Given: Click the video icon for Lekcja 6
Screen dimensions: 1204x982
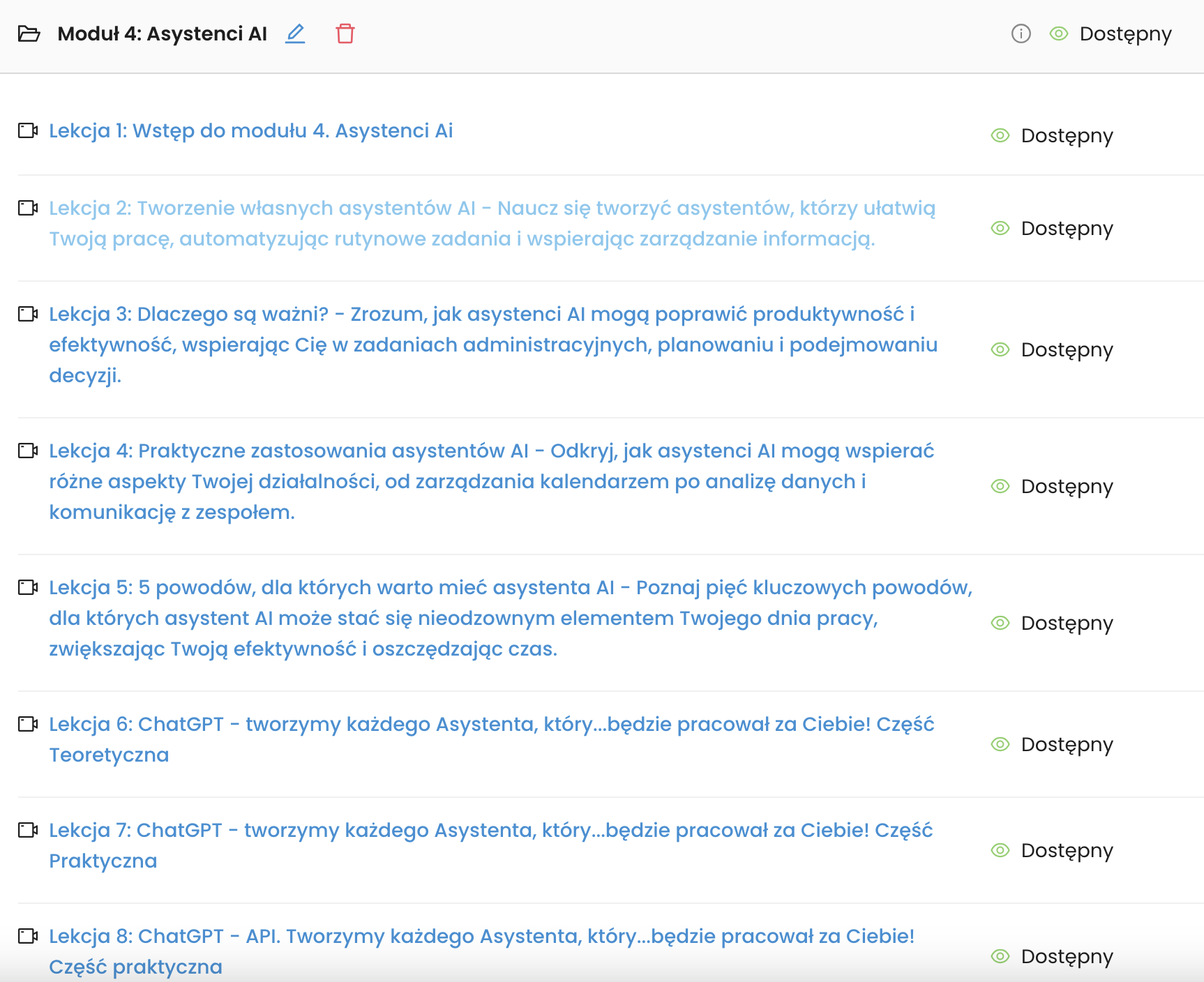Looking at the screenshot, I should click(28, 724).
